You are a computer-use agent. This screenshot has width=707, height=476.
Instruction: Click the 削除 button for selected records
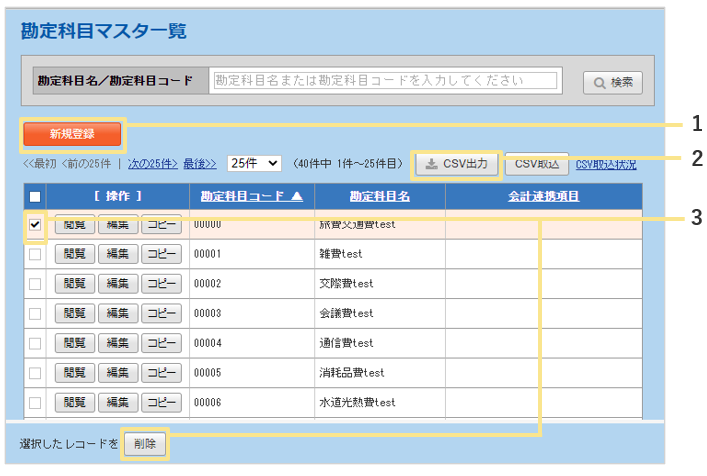[144, 443]
